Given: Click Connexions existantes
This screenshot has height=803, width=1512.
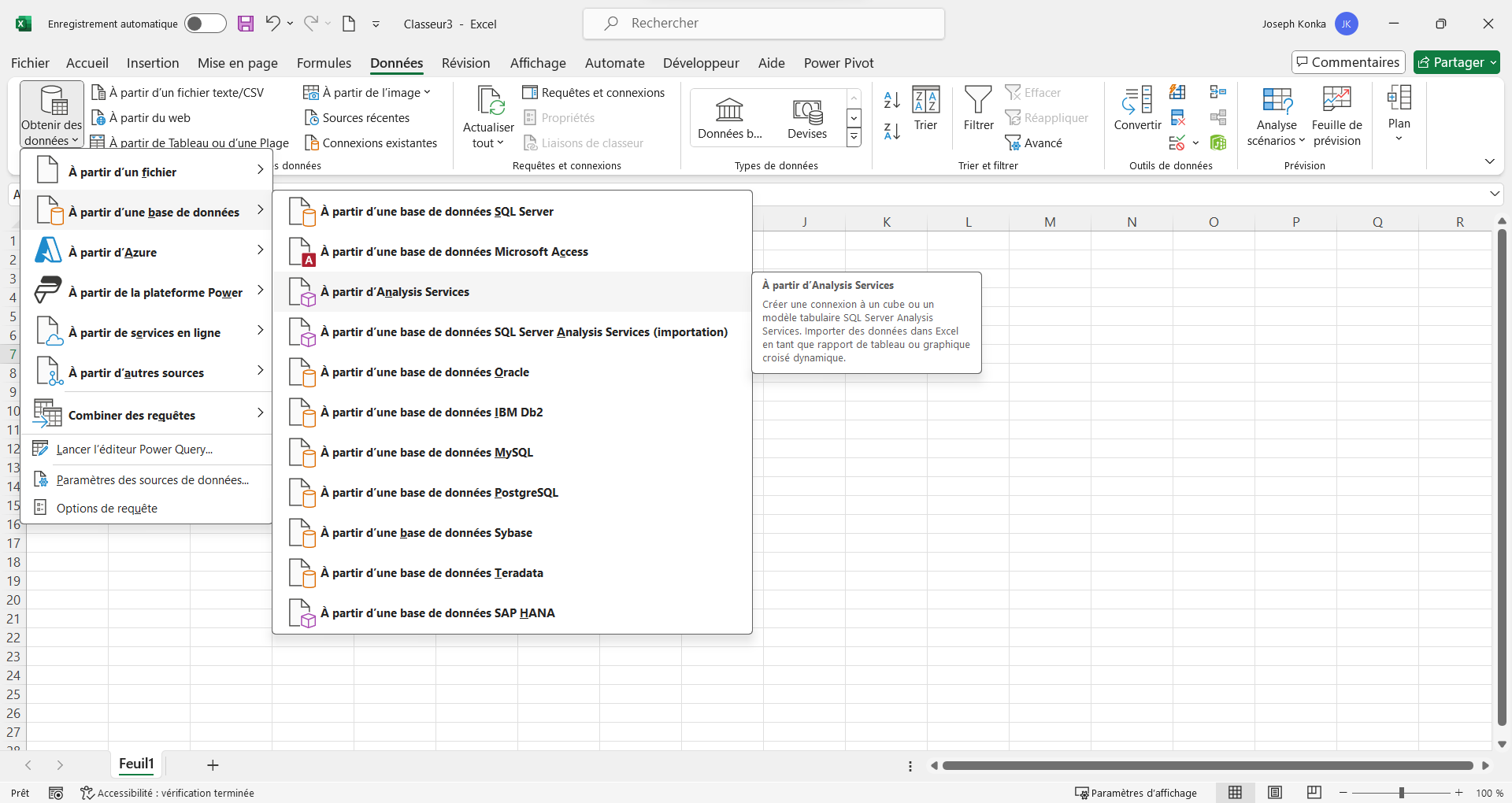Looking at the screenshot, I should 370,143.
